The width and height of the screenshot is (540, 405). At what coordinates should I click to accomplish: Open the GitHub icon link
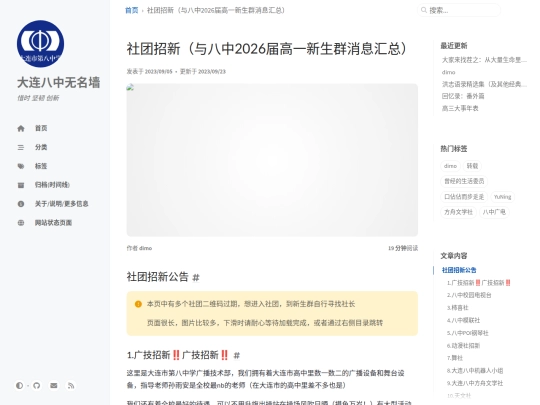pyautogui.click(x=37, y=386)
